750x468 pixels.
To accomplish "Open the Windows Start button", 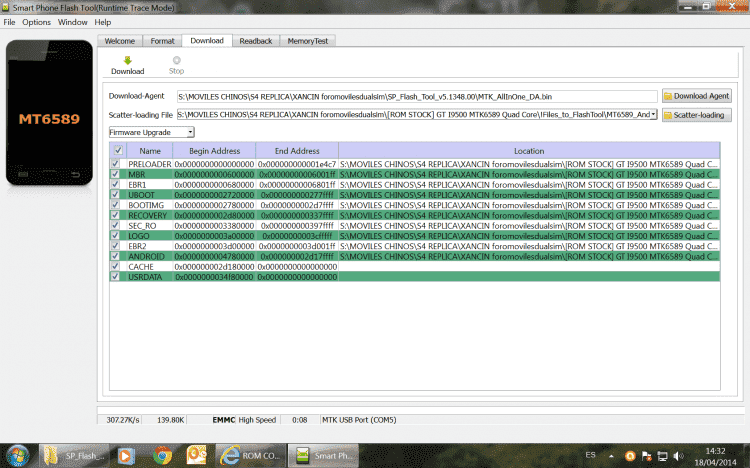I will coord(18,456).
